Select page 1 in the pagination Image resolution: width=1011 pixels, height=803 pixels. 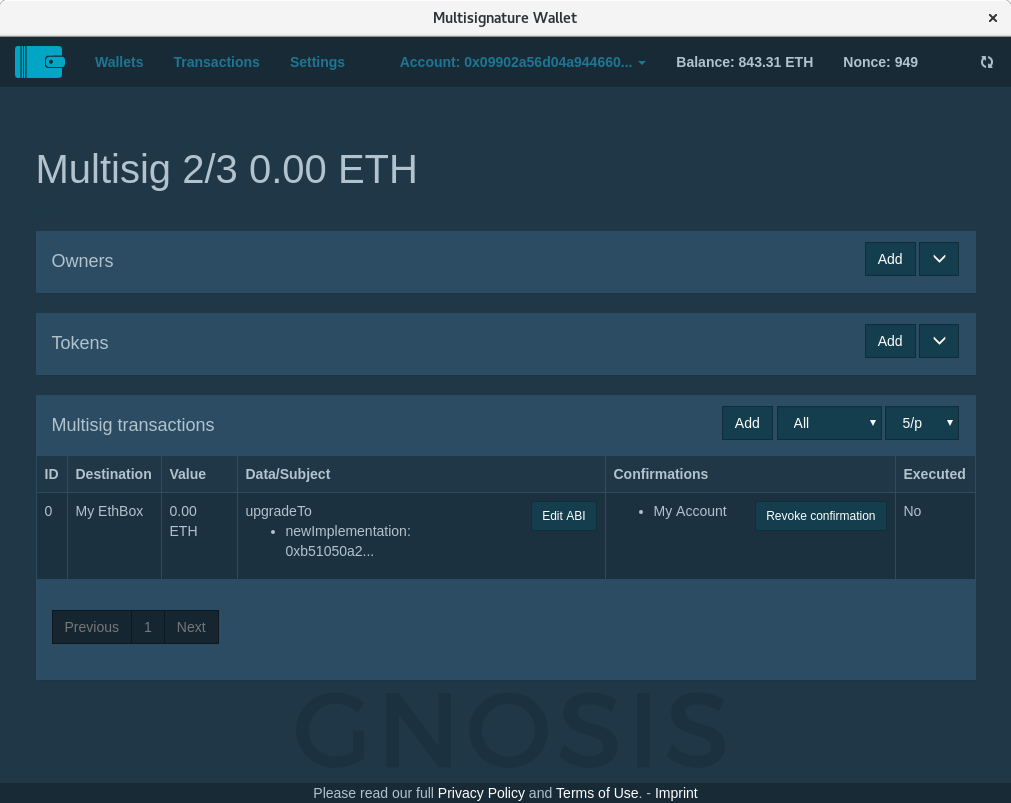[x=148, y=627]
